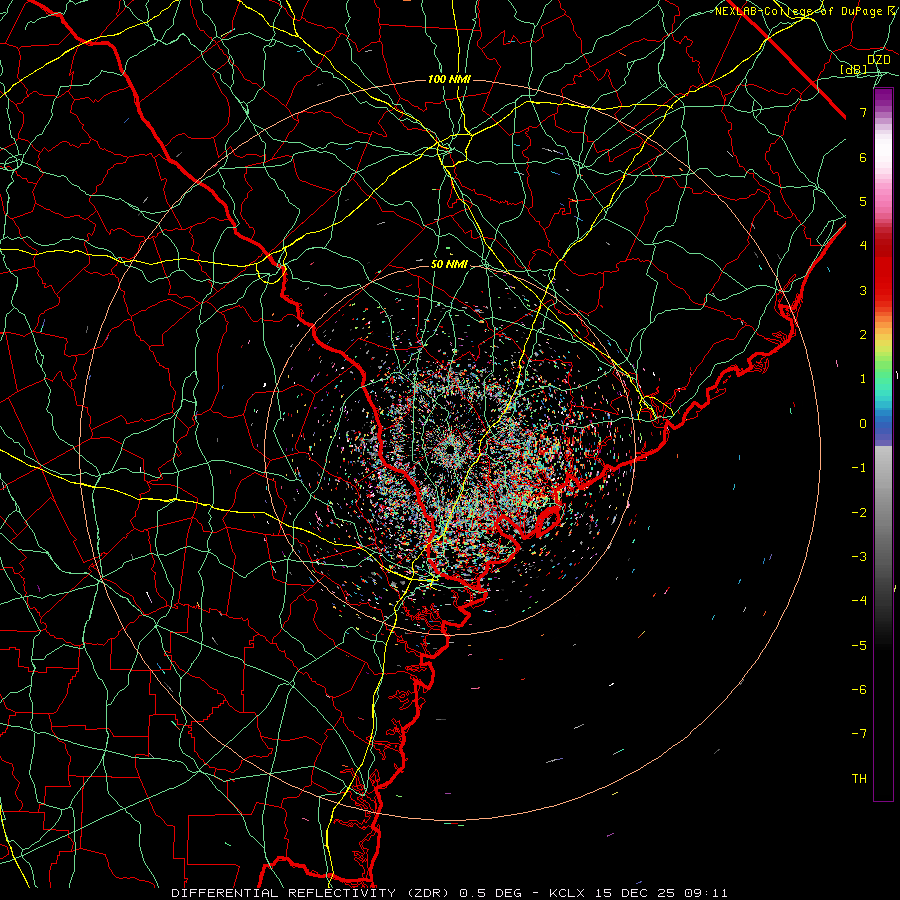This screenshot has height=900, width=900.
Task: Click the "3" value on the dB scale
Action: coord(863,290)
